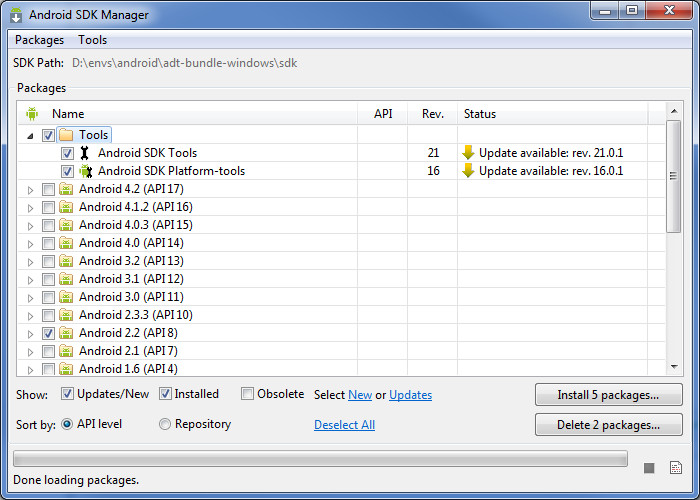Click the wrench icon beside Android SDK Tools
The width and height of the screenshot is (700, 500).
coord(84,153)
